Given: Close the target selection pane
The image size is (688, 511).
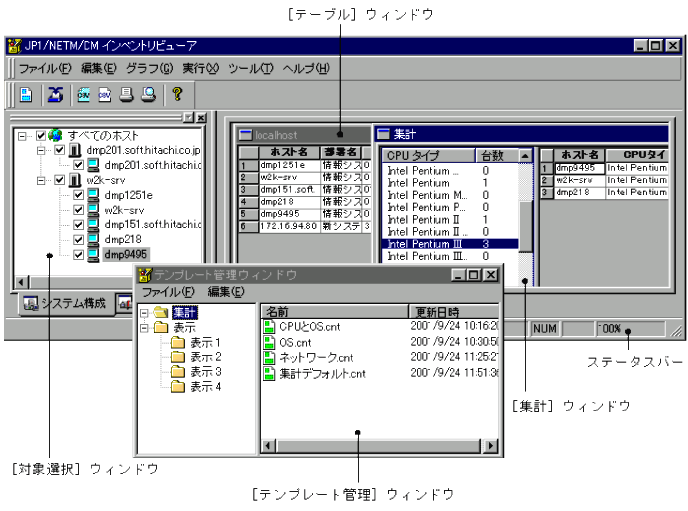Looking at the screenshot, I should point(201,118).
